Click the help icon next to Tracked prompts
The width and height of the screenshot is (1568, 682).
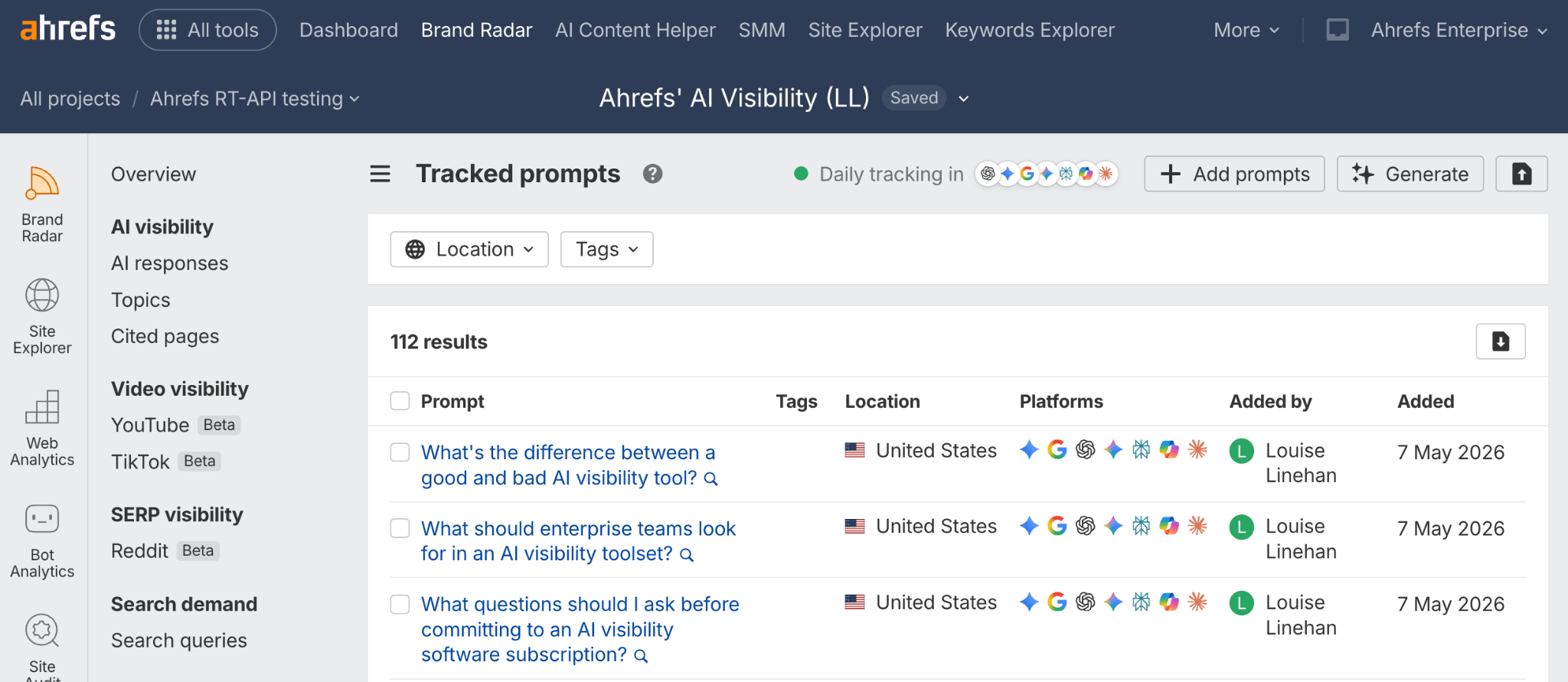click(652, 175)
